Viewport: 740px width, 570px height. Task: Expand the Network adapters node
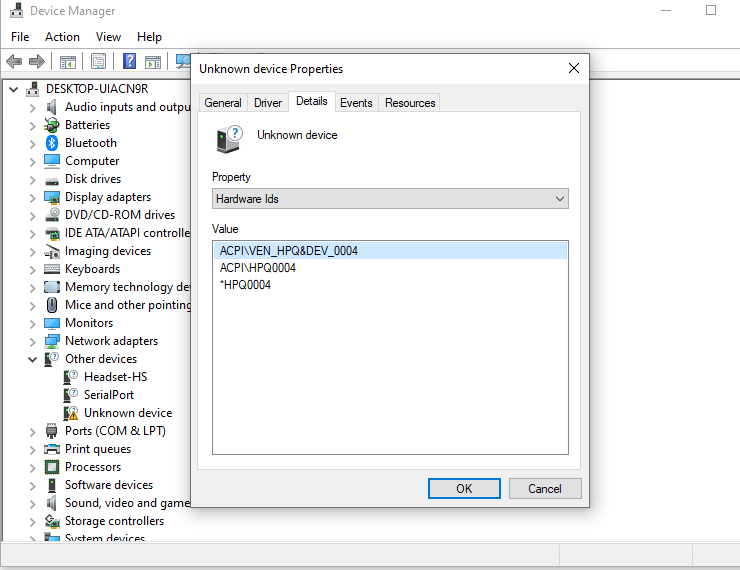click(32, 342)
